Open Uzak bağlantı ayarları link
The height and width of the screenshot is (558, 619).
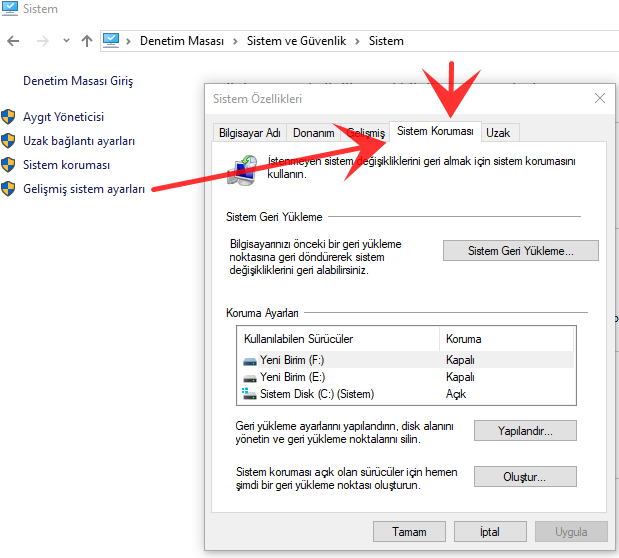tap(79, 141)
